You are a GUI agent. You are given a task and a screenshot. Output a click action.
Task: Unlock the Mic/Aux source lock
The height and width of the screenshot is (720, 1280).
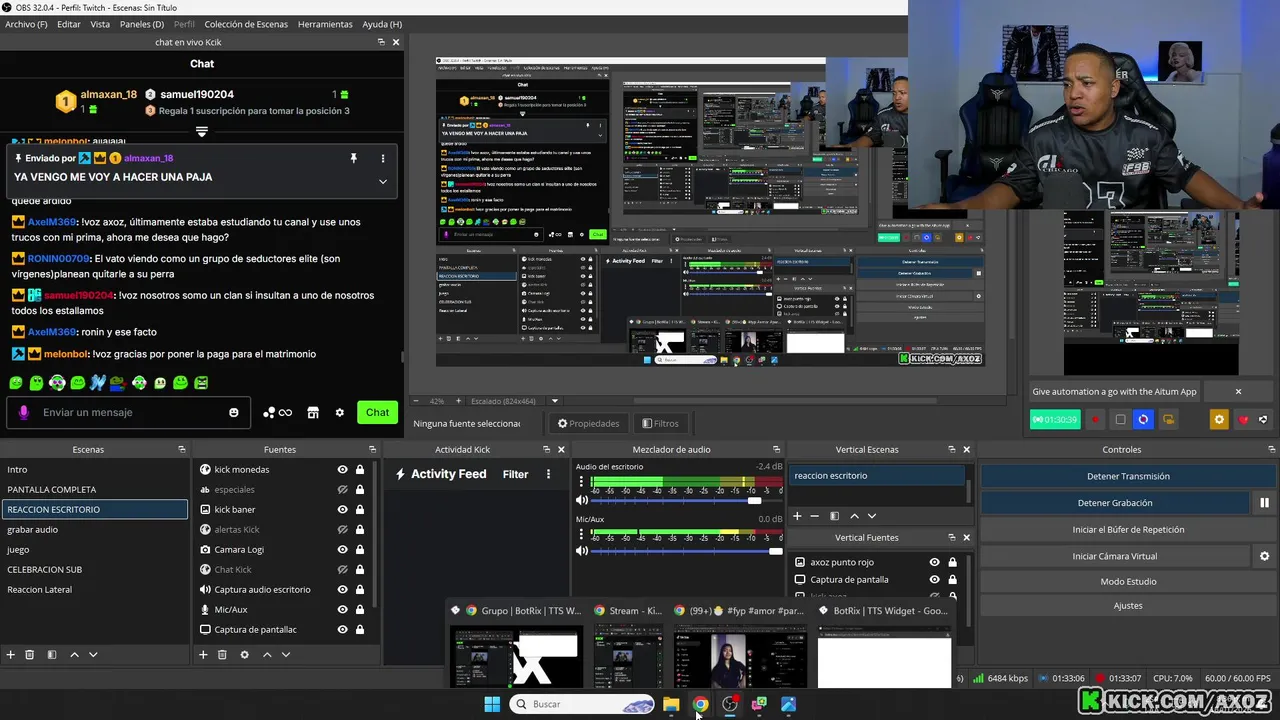point(360,610)
